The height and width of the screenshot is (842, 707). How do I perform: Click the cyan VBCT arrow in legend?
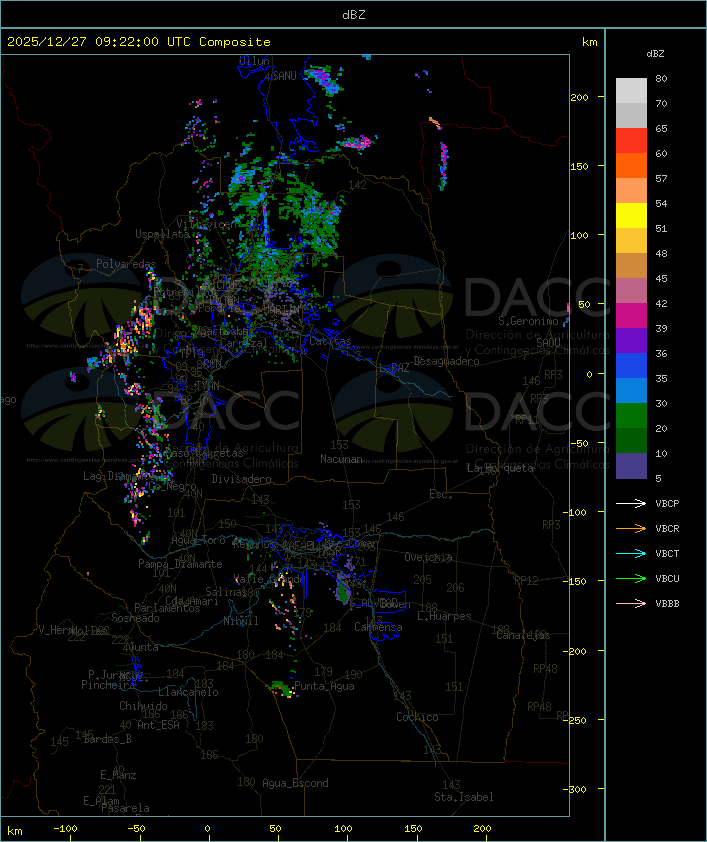[631, 553]
